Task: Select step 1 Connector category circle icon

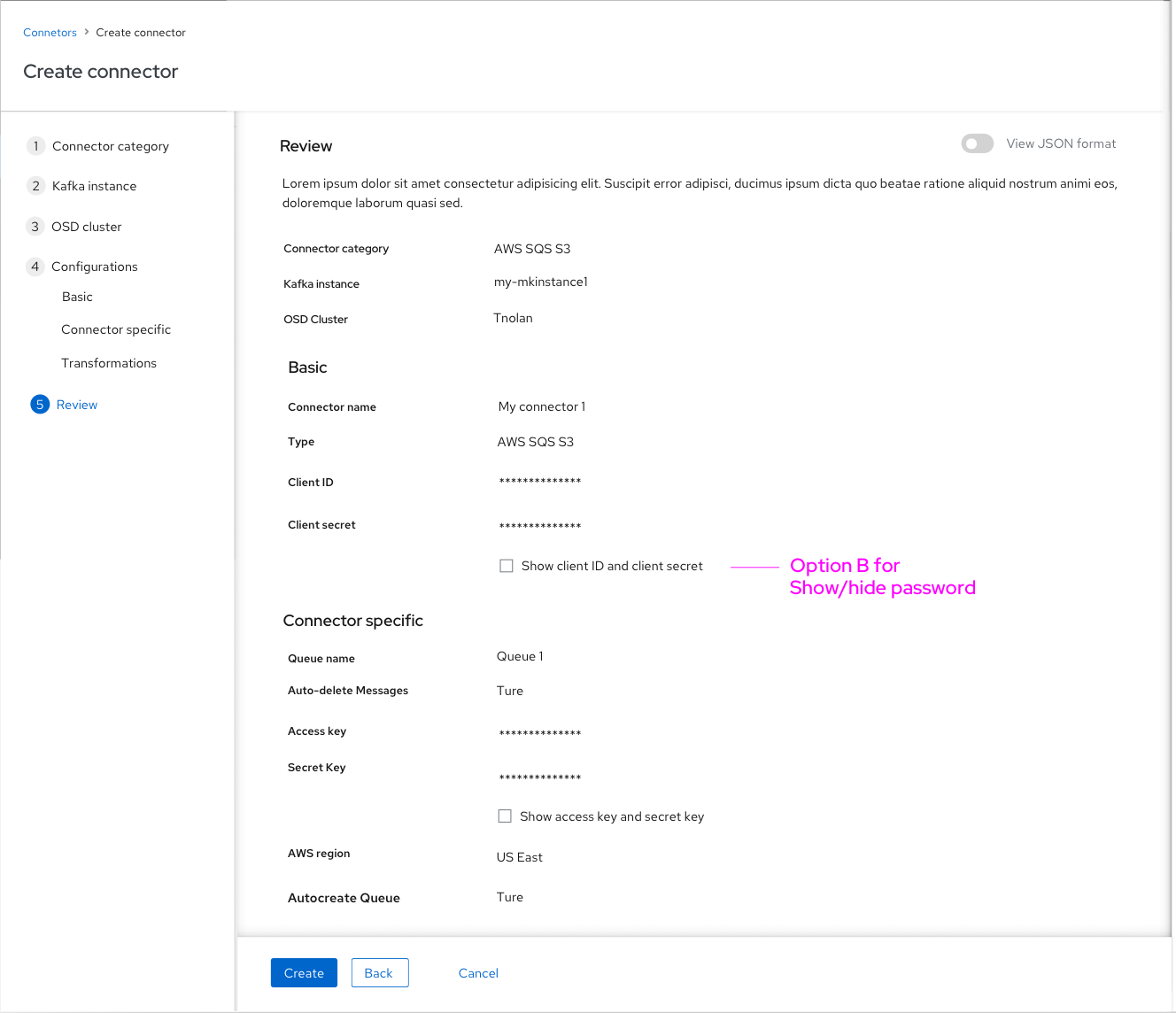Action: pyautogui.click(x=35, y=145)
